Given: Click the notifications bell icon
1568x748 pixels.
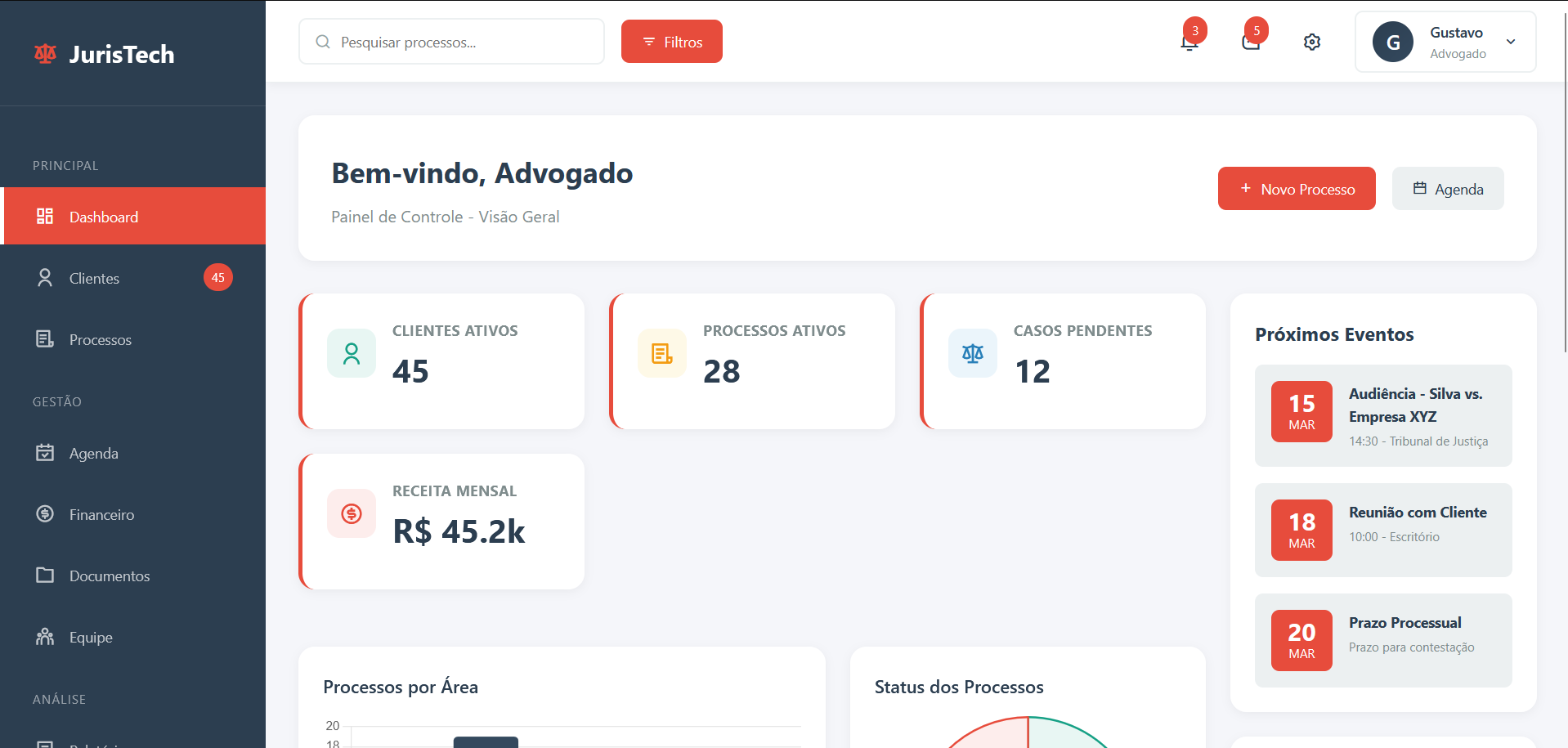Looking at the screenshot, I should pyautogui.click(x=1189, y=43).
